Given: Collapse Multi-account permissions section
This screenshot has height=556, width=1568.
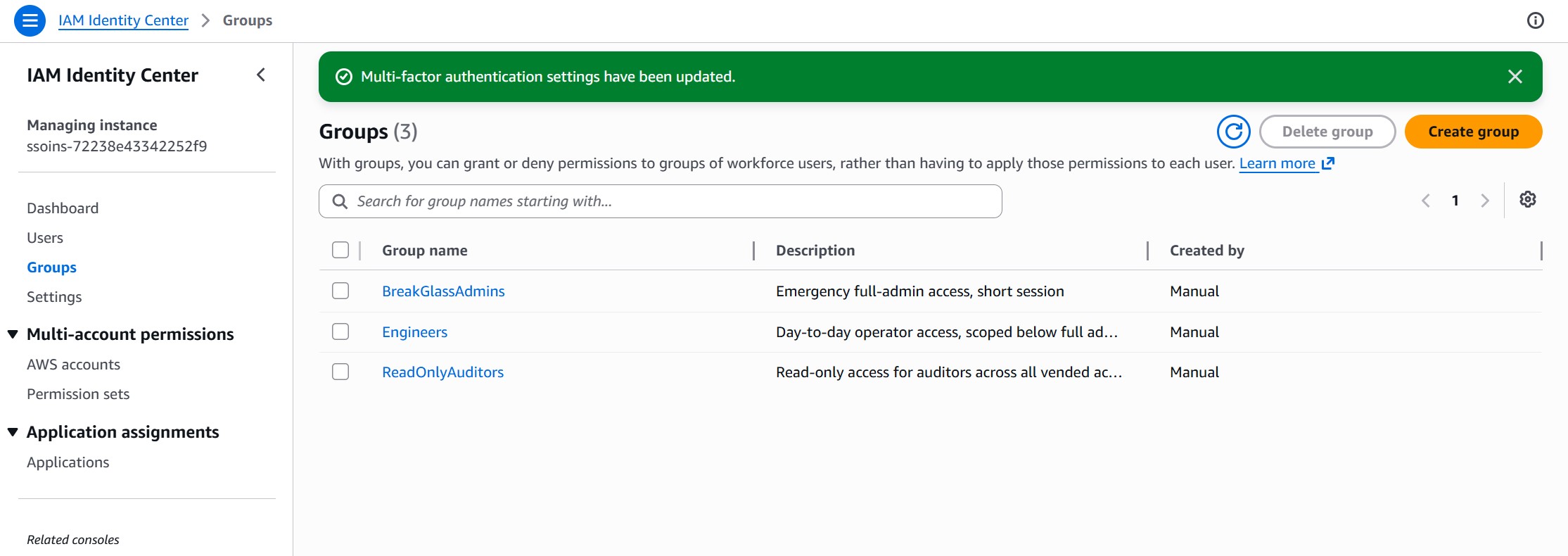Looking at the screenshot, I should 13,334.
